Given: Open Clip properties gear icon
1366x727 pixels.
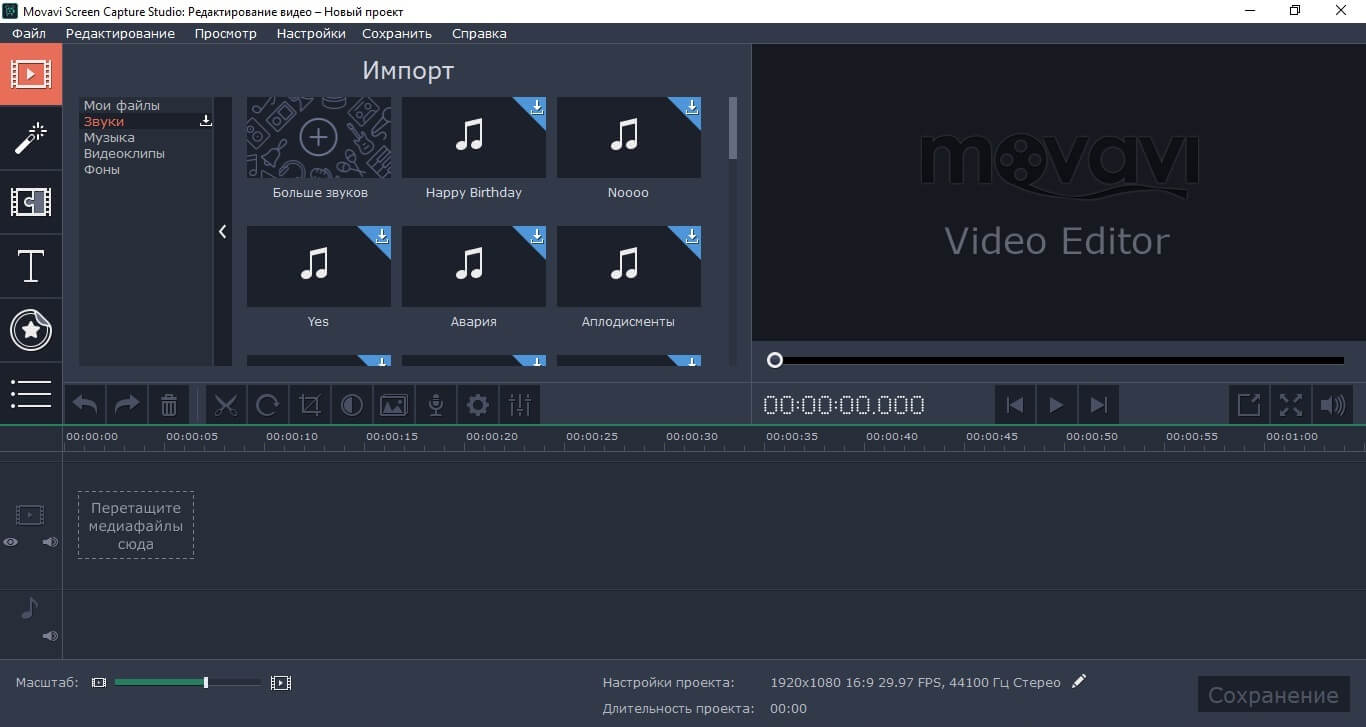Looking at the screenshot, I should coord(478,405).
